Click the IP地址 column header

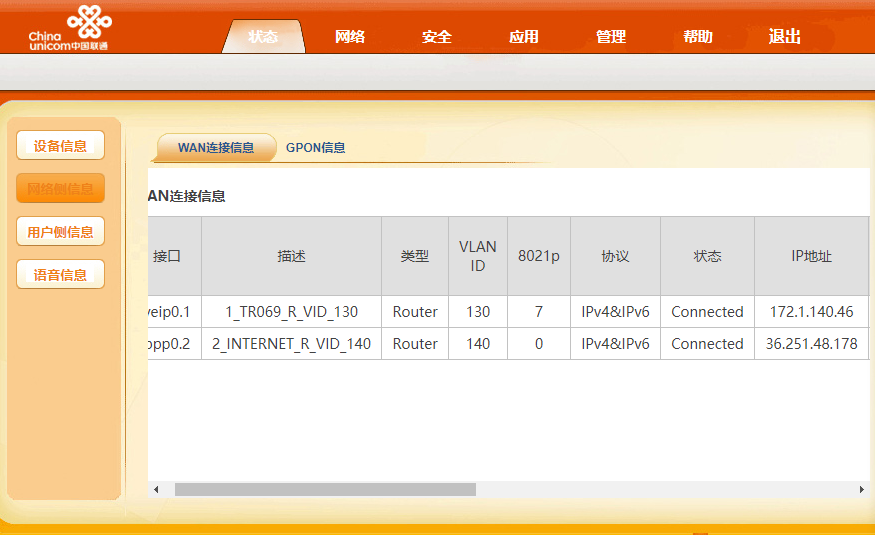[811, 256]
